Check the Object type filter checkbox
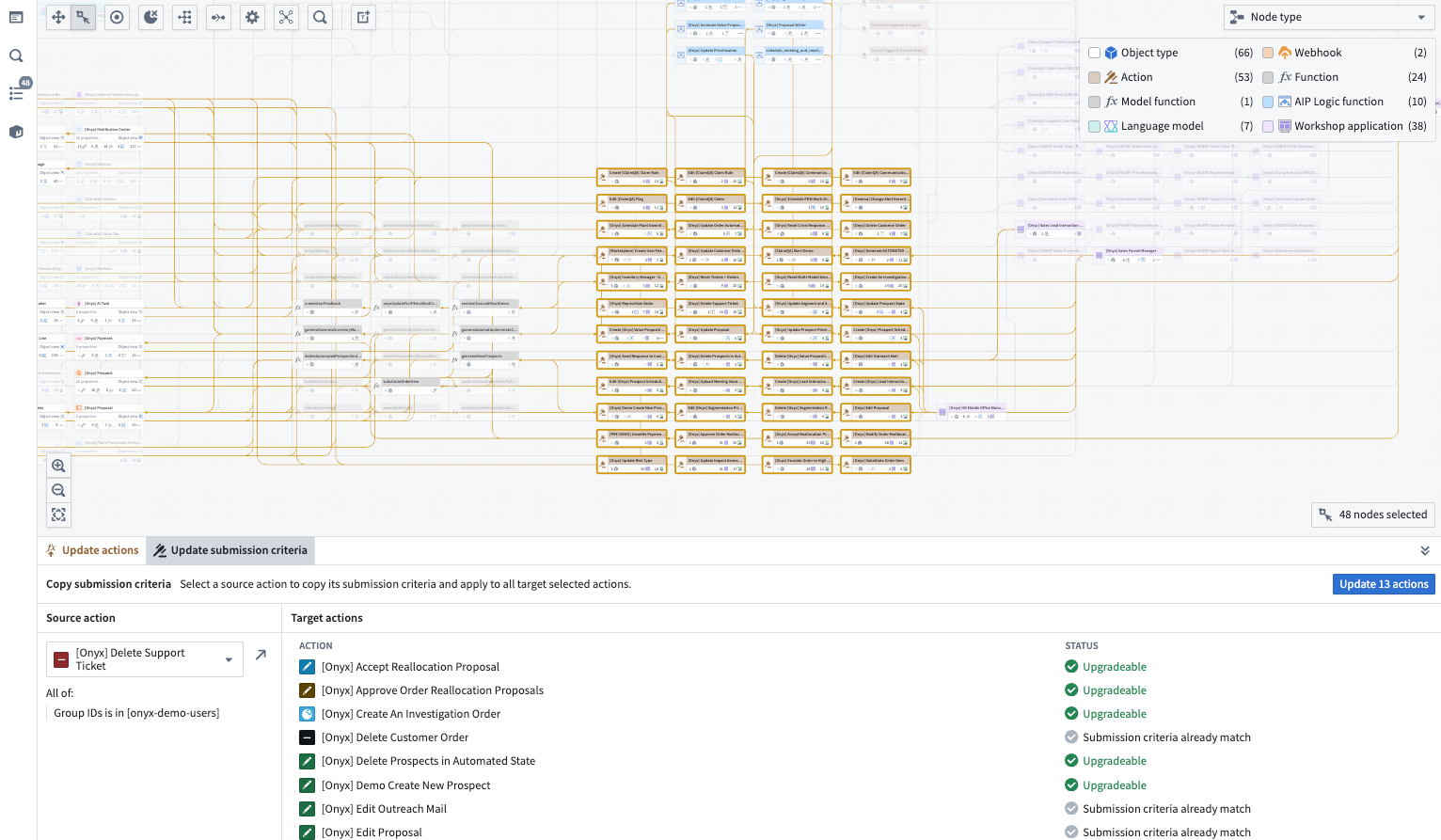The width and height of the screenshot is (1441, 840). click(x=1094, y=53)
